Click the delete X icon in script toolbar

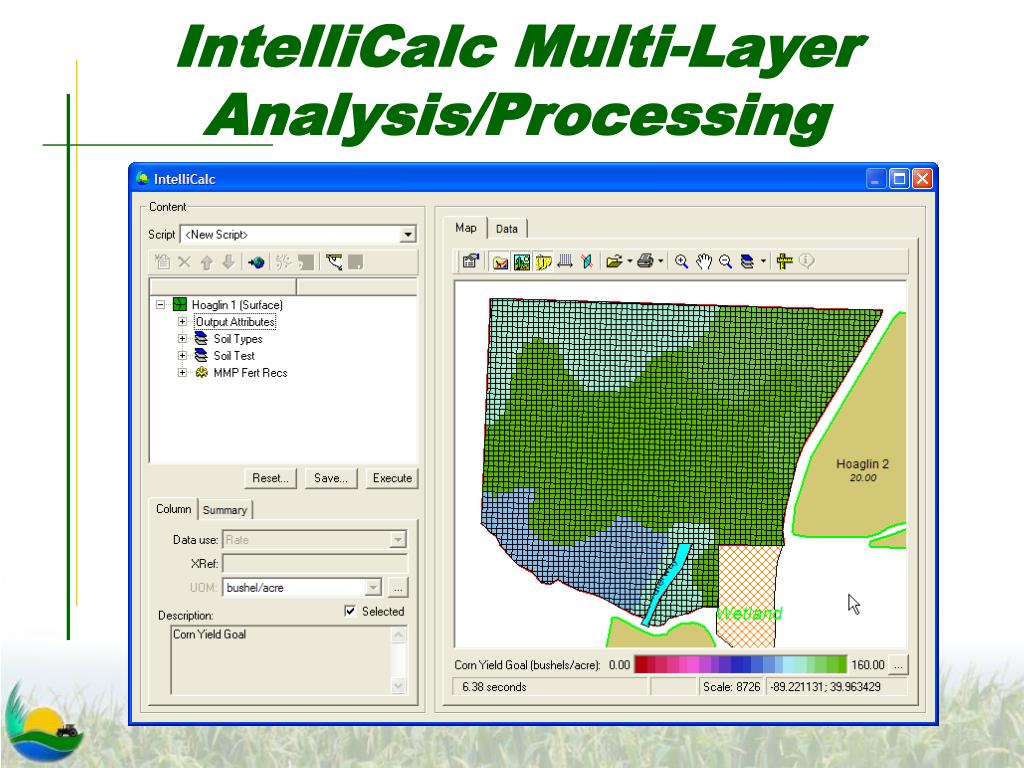pyautogui.click(x=184, y=263)
